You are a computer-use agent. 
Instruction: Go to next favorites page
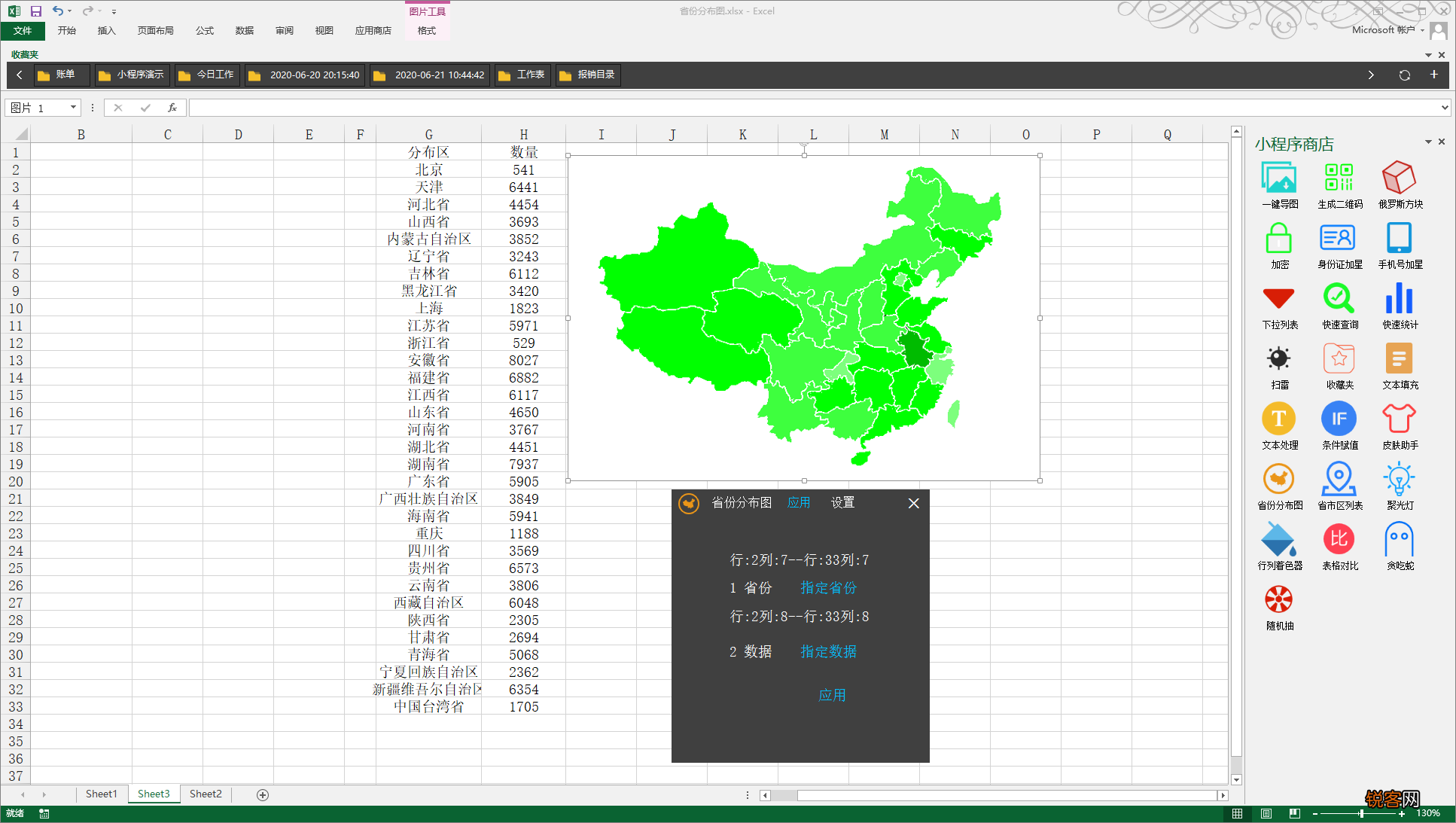point(1371,75)
